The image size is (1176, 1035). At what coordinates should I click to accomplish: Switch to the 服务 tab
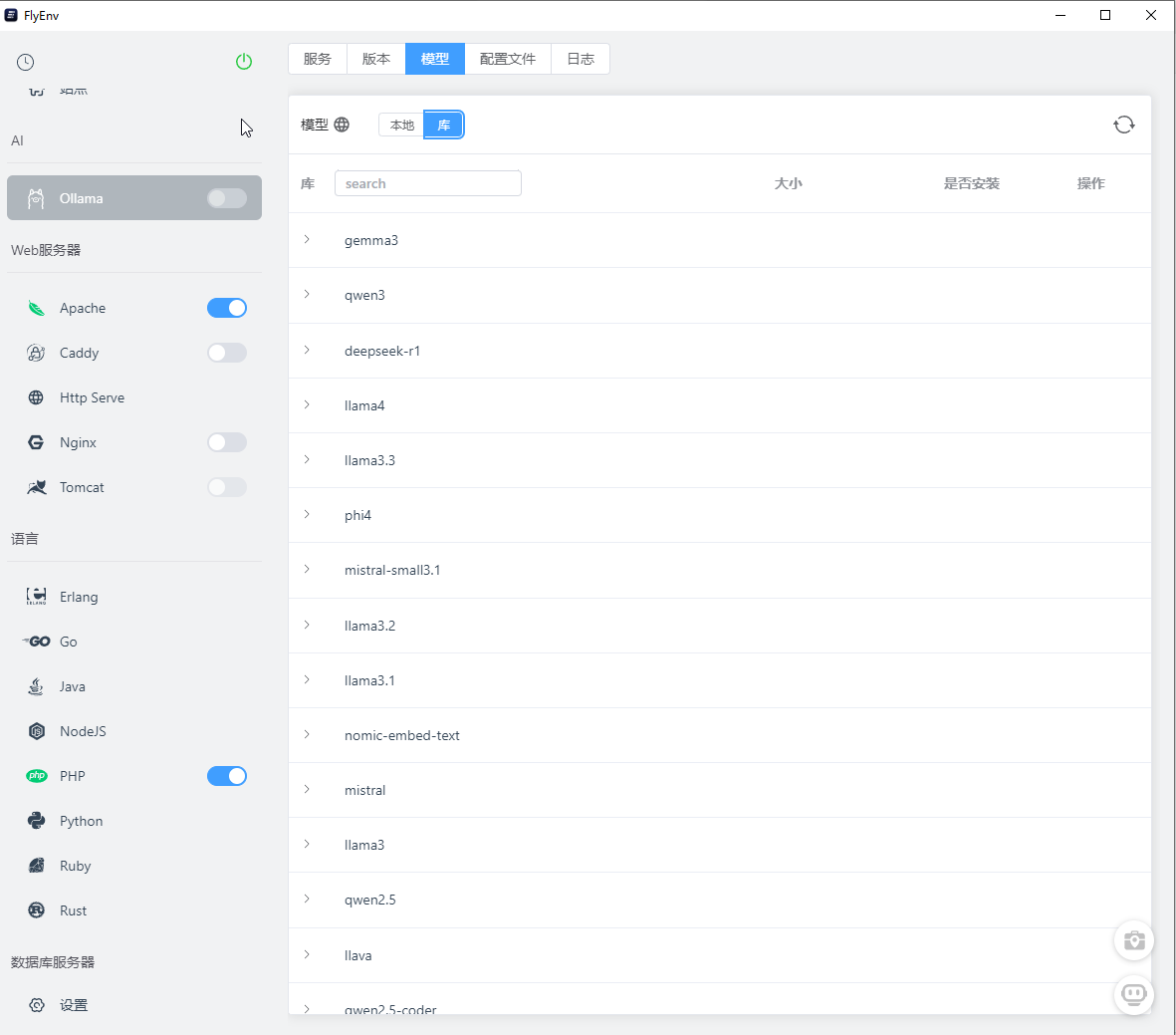click(x=318, y=59)
